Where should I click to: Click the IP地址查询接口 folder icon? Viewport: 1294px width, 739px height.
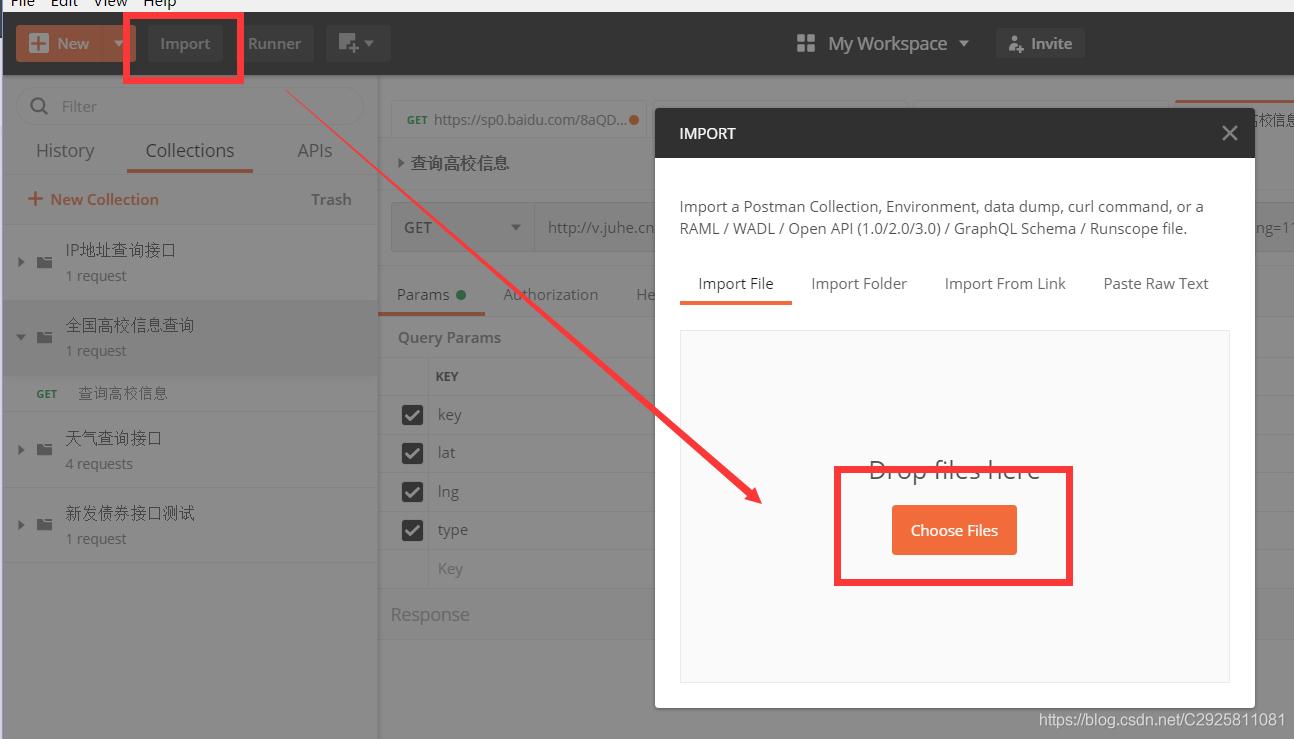pos(45,262)
